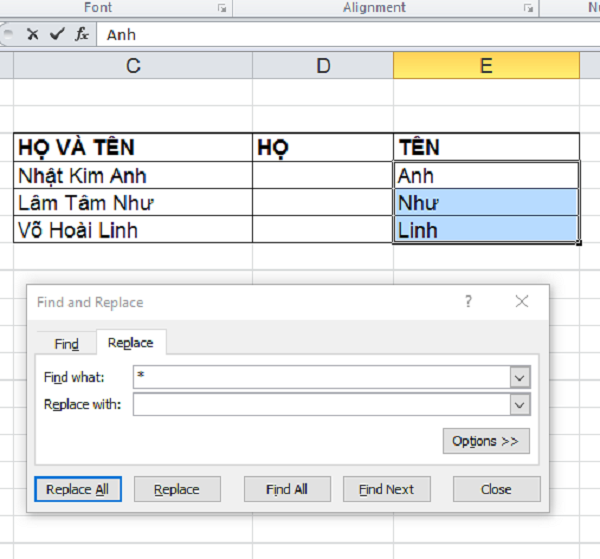Click inside the Replace with text field

(320, 405)
